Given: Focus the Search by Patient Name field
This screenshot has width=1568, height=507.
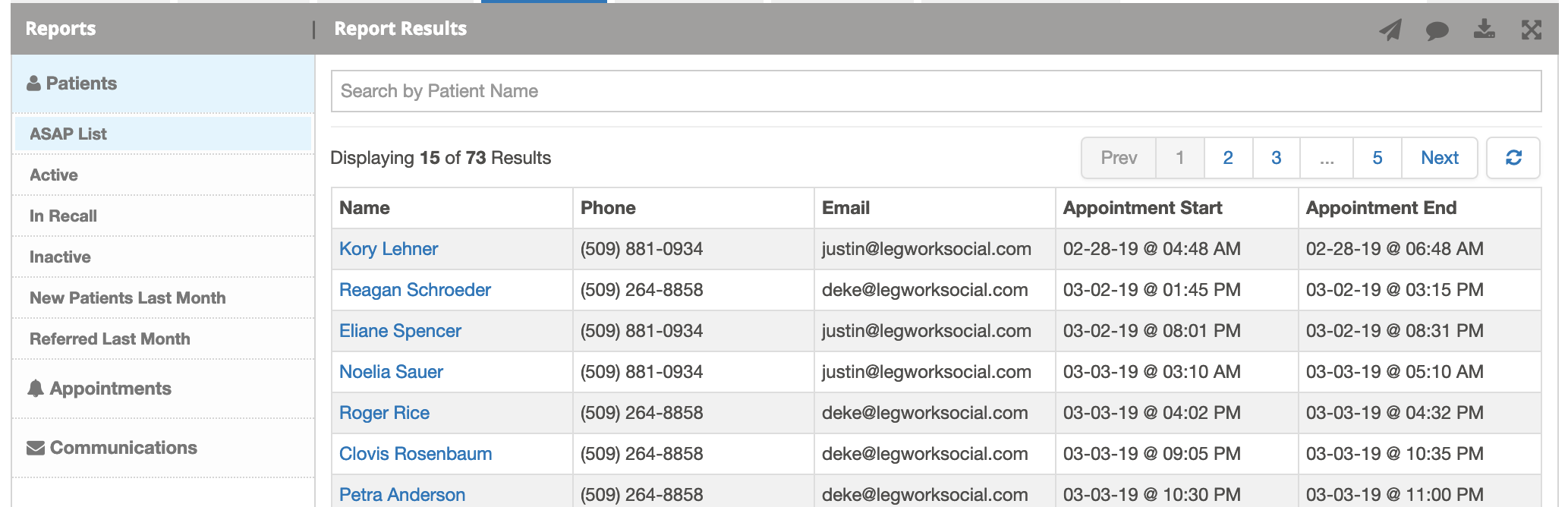Looking at the screenshot, I should 936,91.
